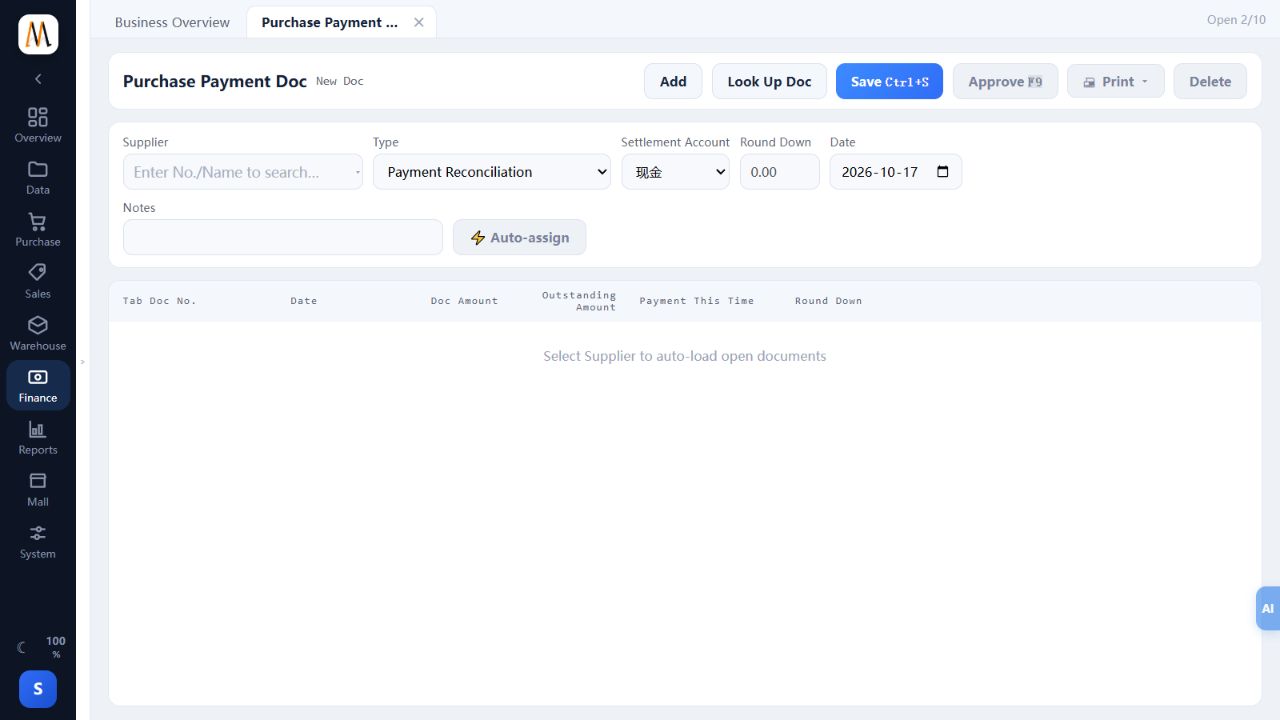Image resolution: width=1280 pixels, height=720 pixels.
Task: Click the Auto-assign button
Action: pos(520,237)
